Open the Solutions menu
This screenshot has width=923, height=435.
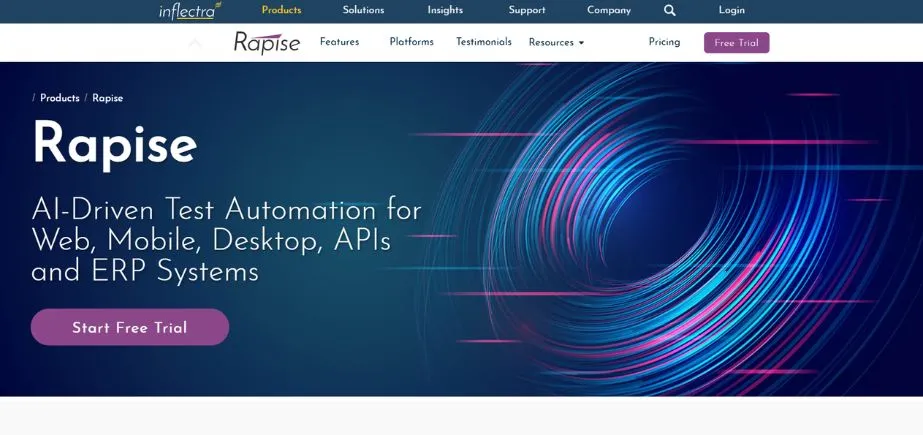(363, 10)
